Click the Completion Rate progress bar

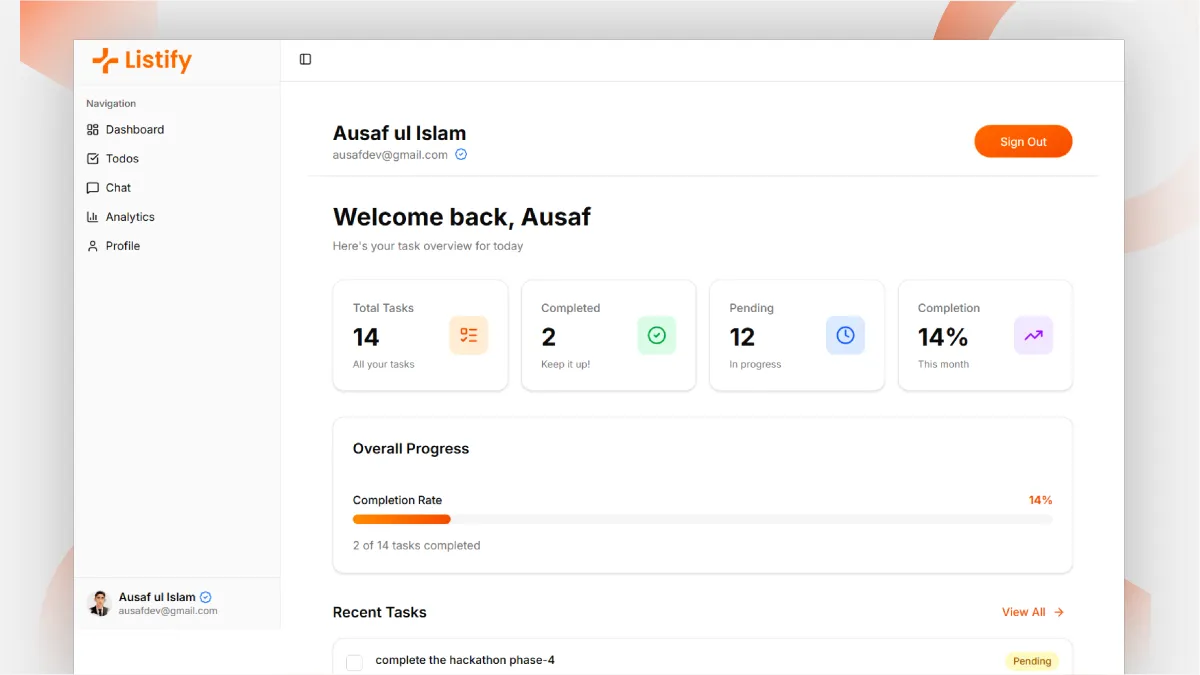[702, 519]
